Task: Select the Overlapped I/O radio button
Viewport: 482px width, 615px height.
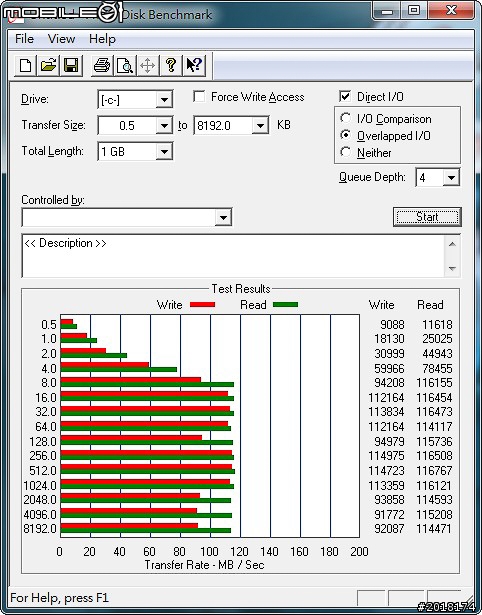Action: click(x=346, y=135)
